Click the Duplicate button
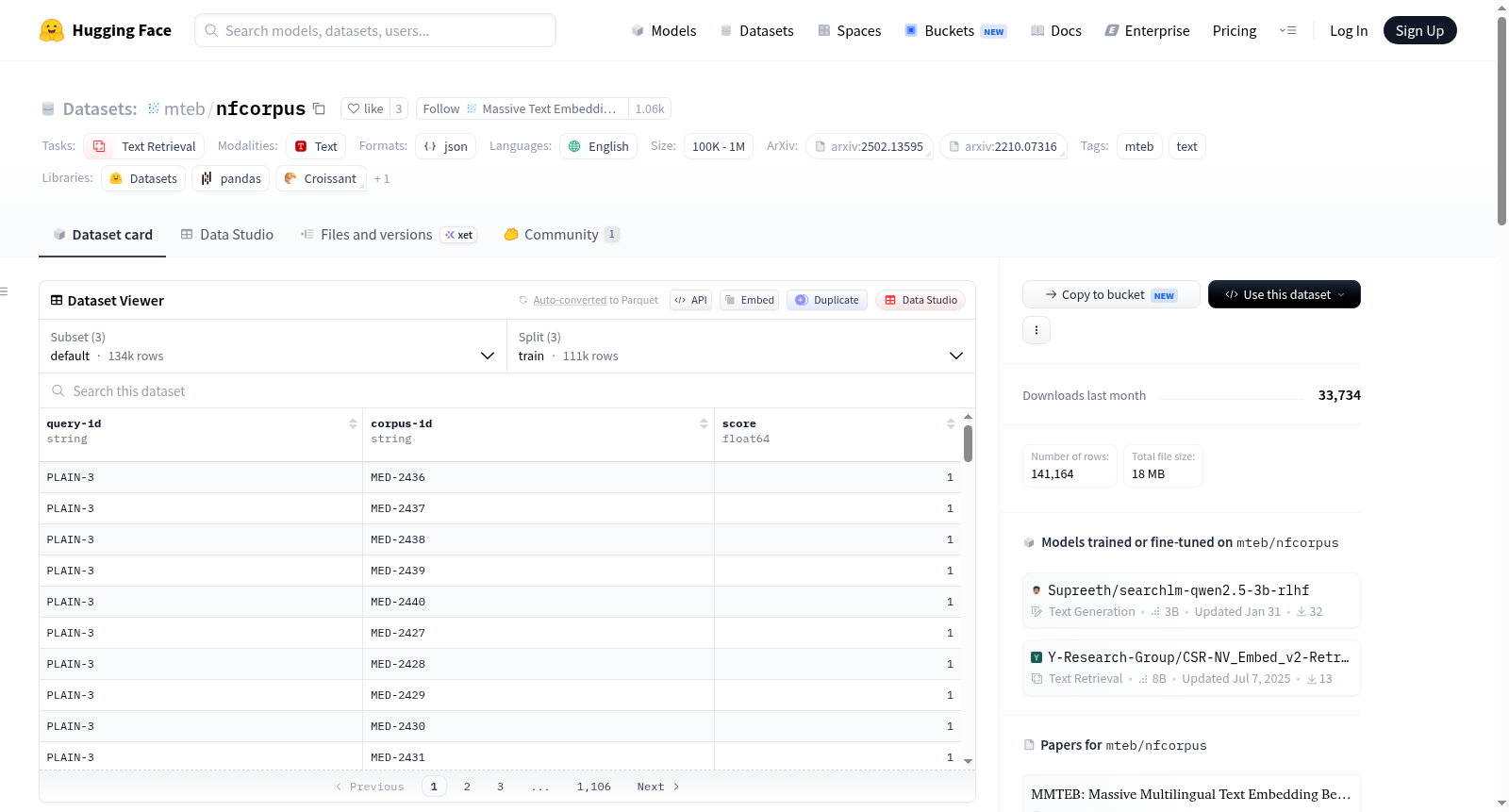This screenshot has height=812, width=1509. point(827,300)
